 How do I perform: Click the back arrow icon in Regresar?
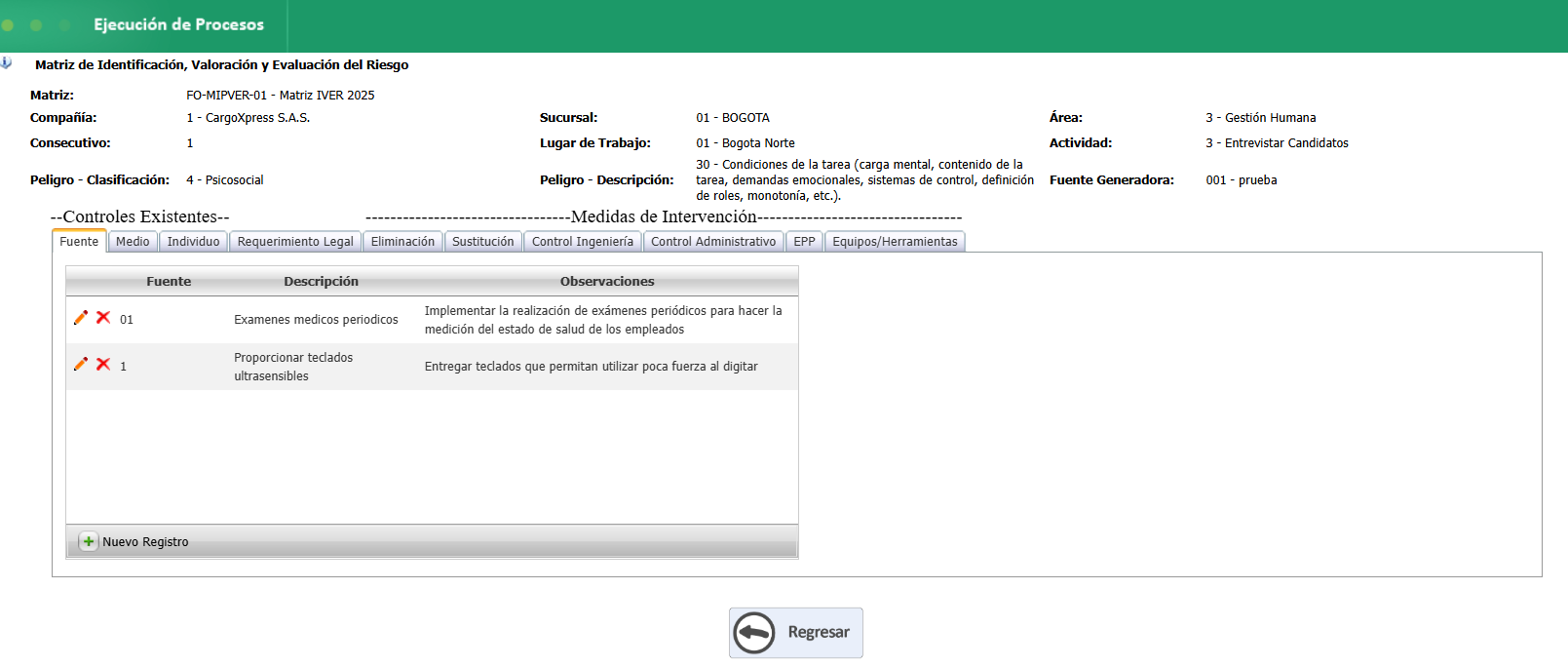pyautogui.click(x=754, y=633)
